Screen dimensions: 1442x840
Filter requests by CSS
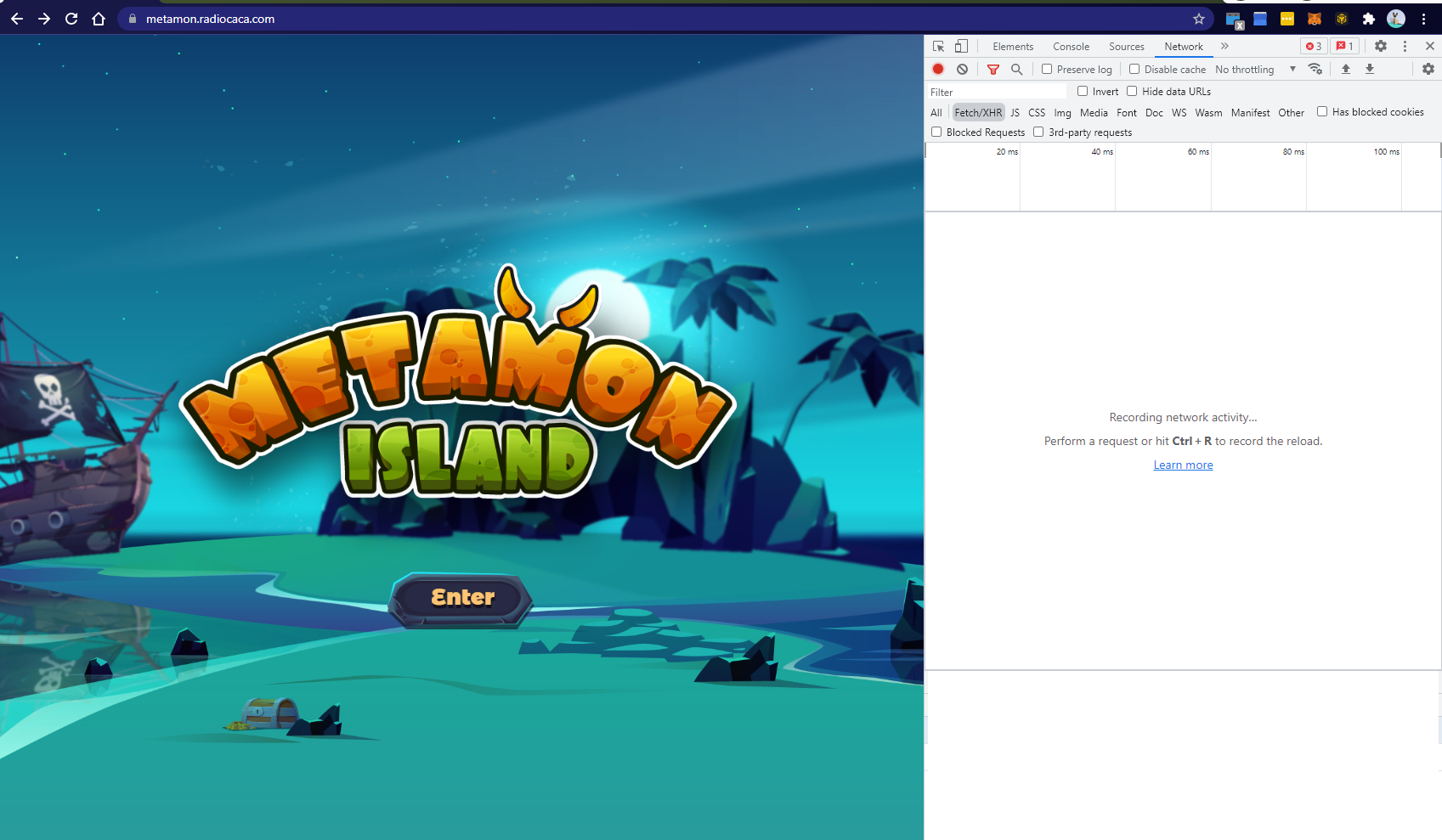(1037, 113)
